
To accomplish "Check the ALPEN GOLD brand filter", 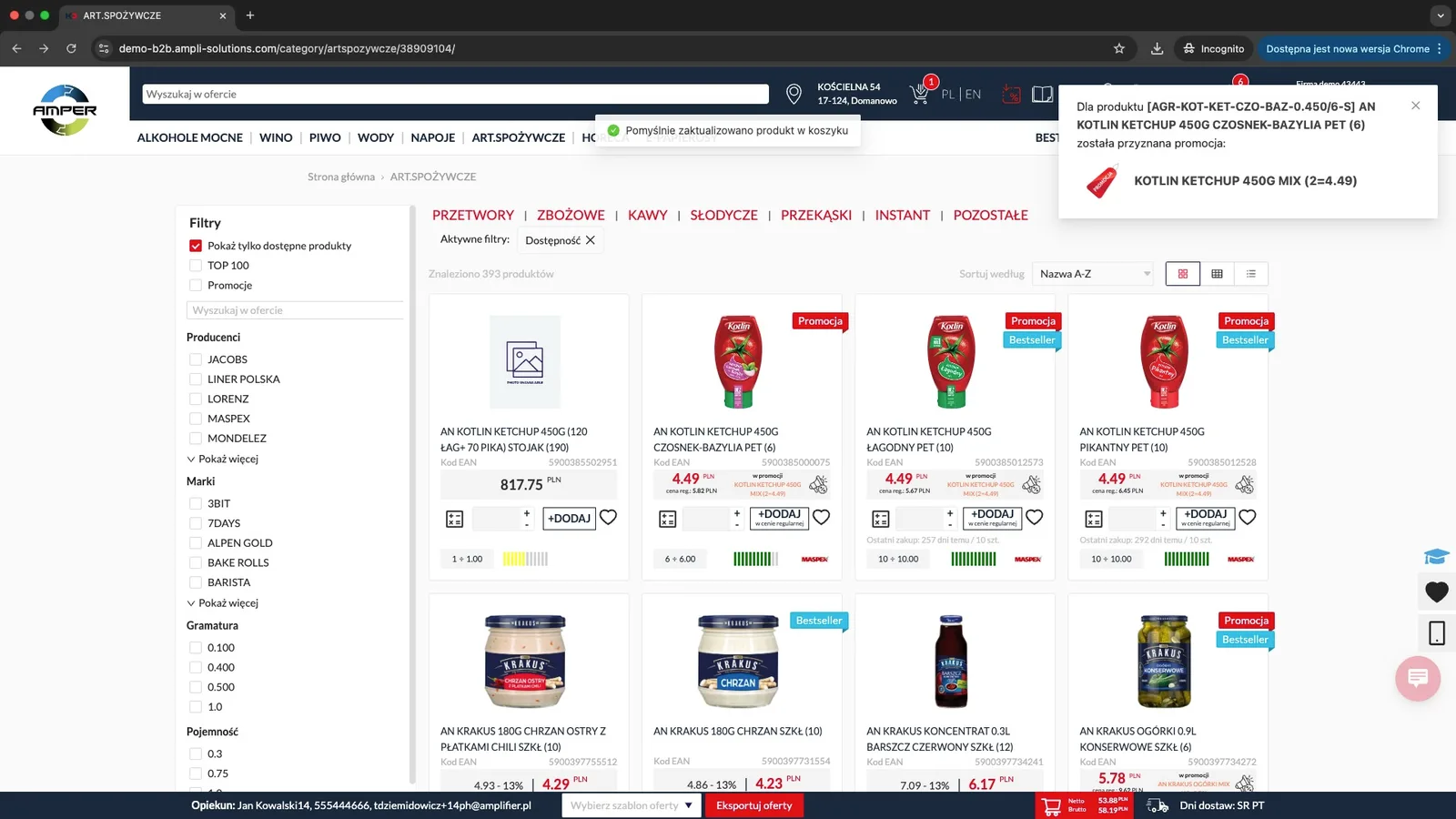I will pyautogui.click(x=196, y=543).
